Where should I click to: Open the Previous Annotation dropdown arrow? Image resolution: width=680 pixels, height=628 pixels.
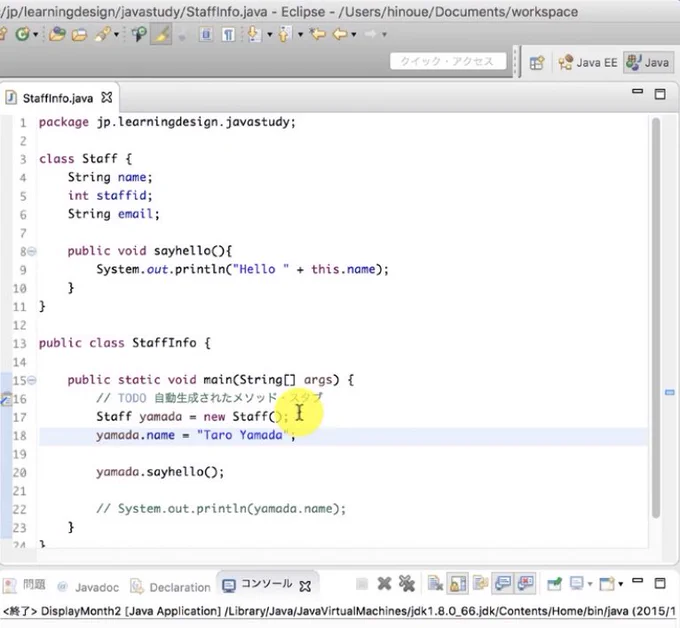(x=300, y=34)
